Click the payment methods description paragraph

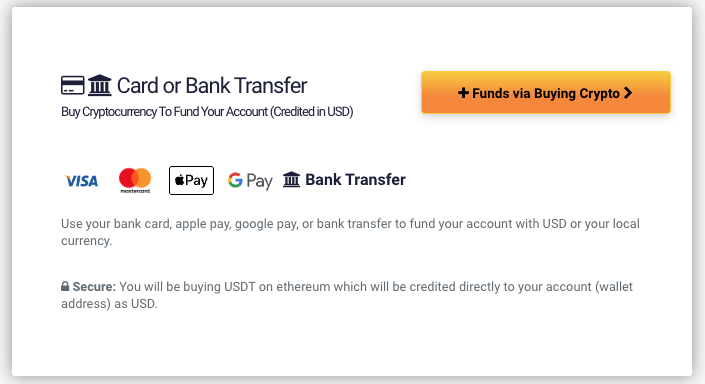(350, 232)
